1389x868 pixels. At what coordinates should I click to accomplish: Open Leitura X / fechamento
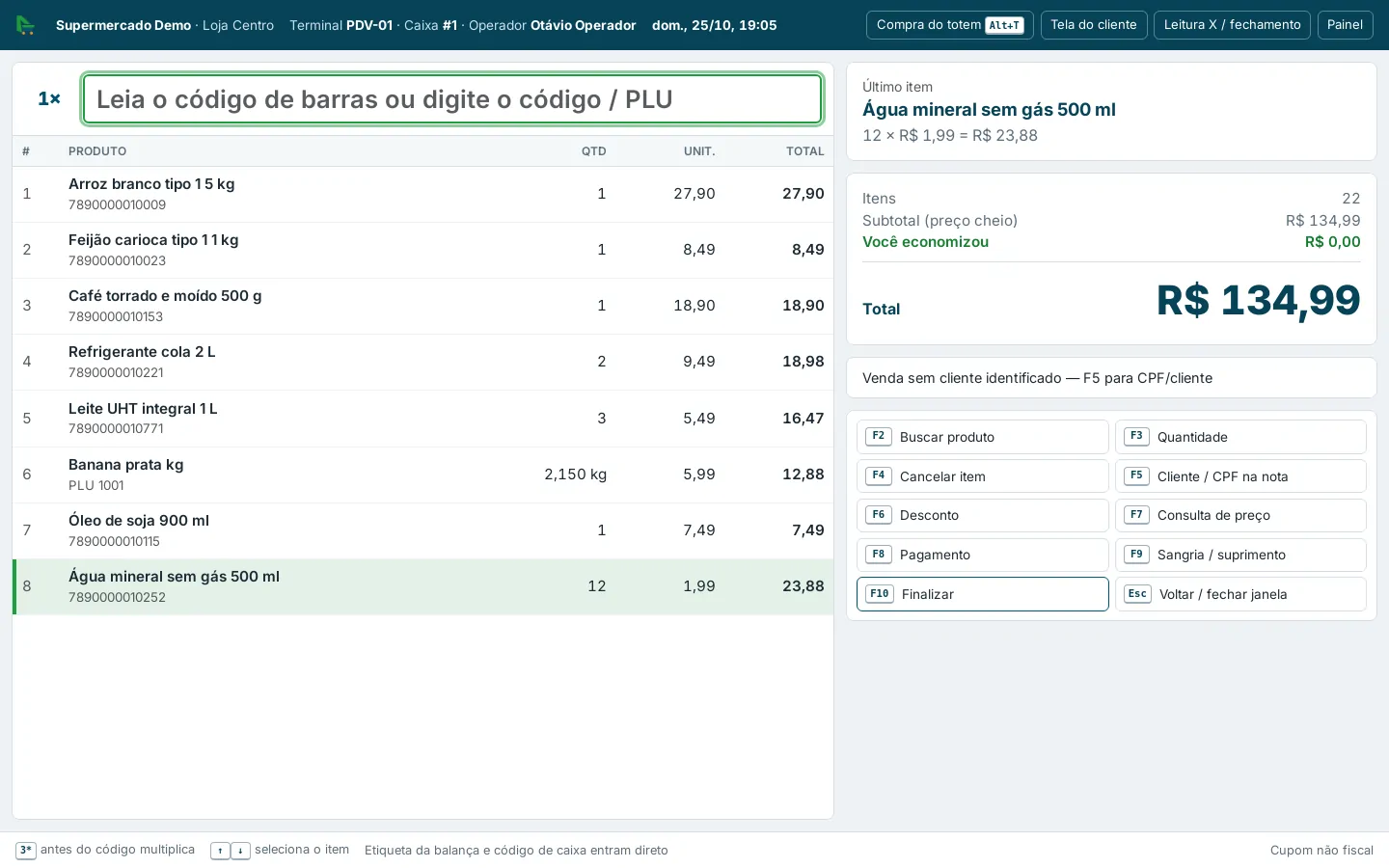pos(1232,25)
